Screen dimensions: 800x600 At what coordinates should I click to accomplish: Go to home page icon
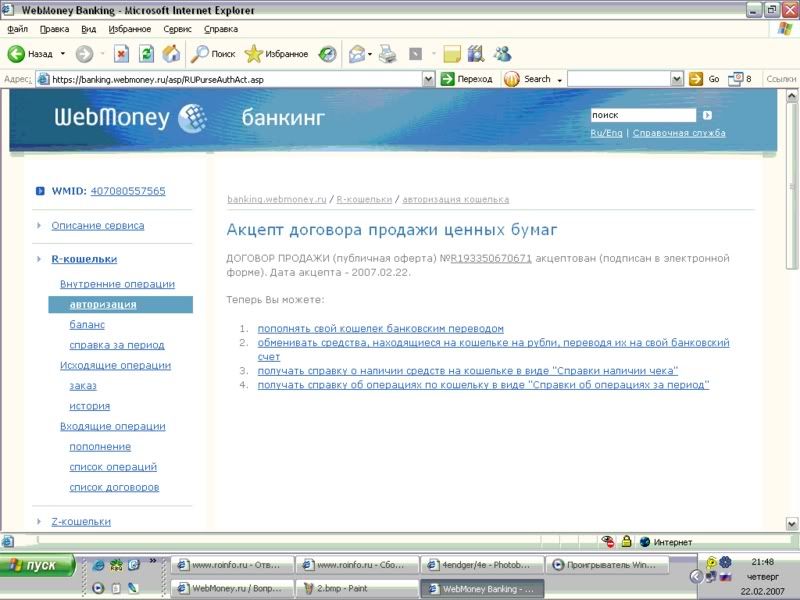click(171, 54)
